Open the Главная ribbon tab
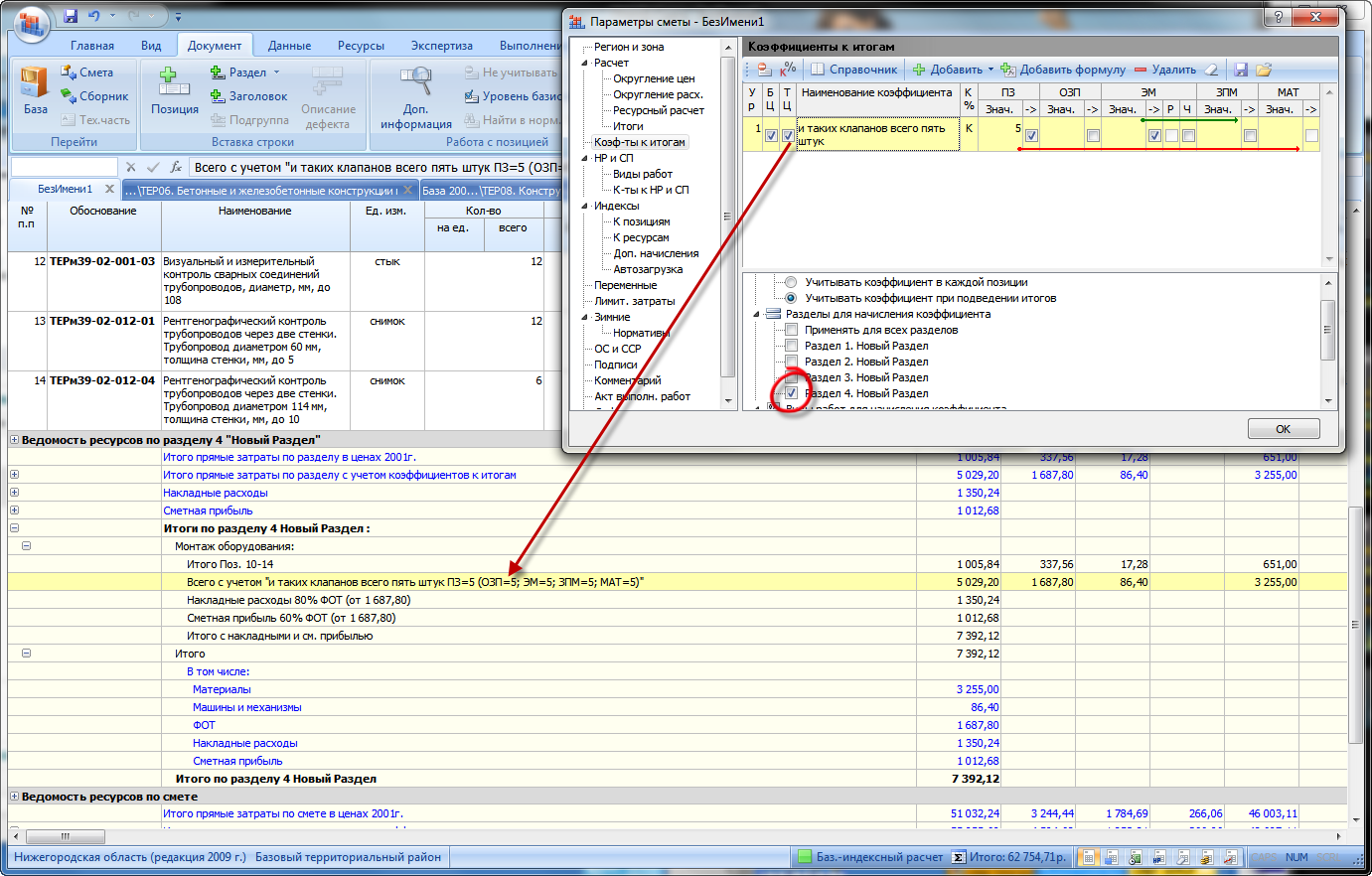The width and height of the screenshot is (1372, 876). [92, 46]
